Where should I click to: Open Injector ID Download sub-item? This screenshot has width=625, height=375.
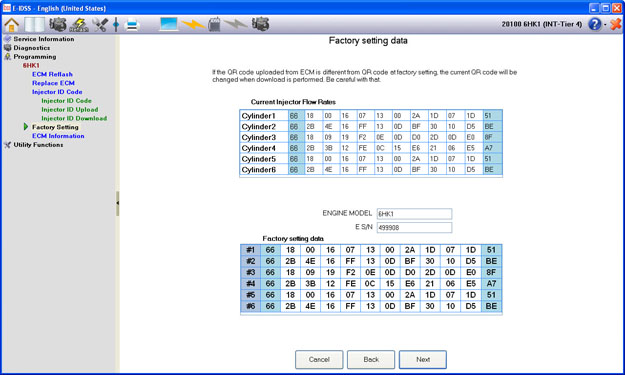(x=74, y=118)
